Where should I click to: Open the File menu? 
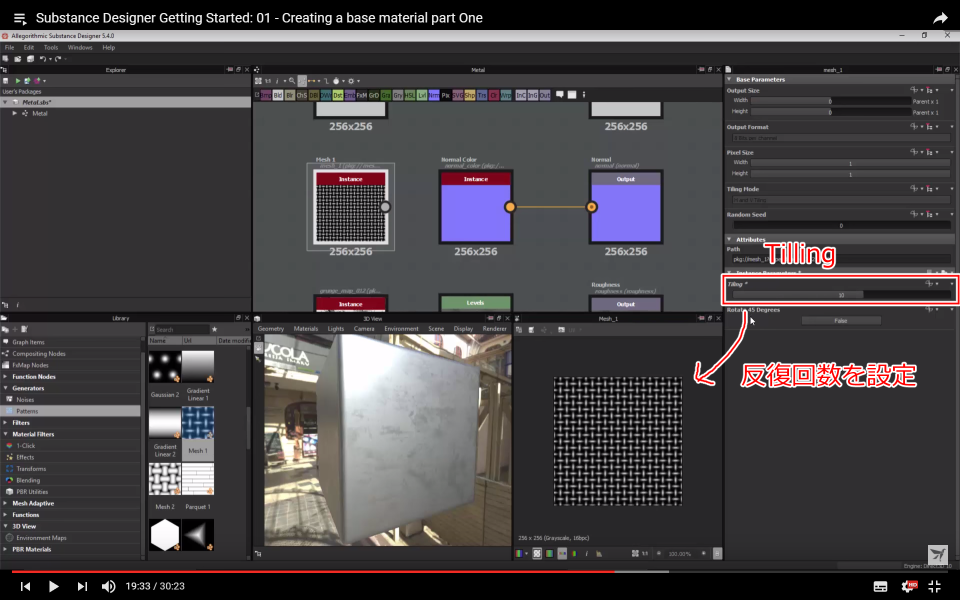[9, 47]
